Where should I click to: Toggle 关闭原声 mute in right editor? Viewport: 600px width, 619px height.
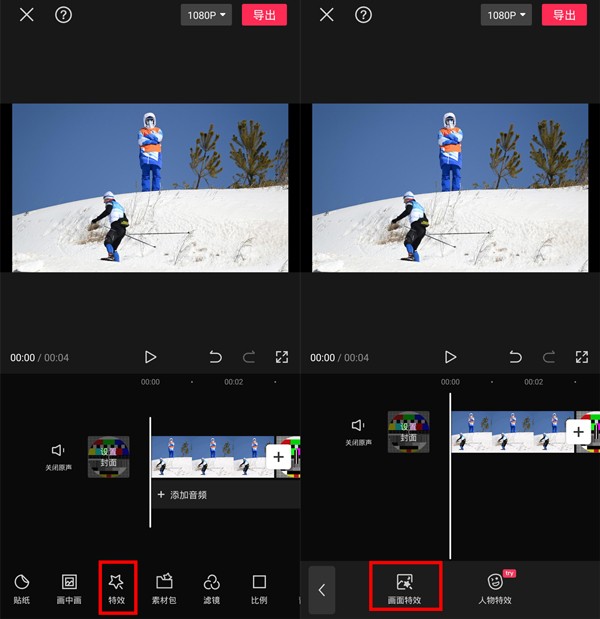pyautogui.click(x=358, y=432)
